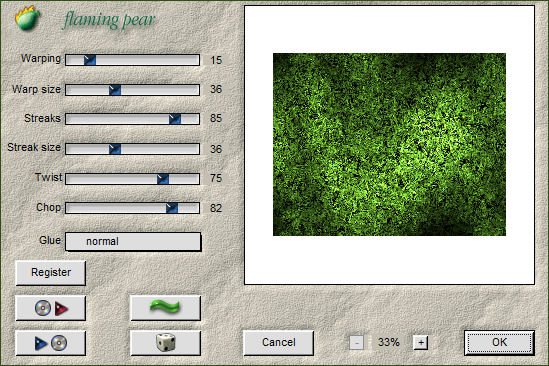Screen dimensions: 549x366
Task: Load saved settings with the disc-to-arrow button
Action: 50,308
